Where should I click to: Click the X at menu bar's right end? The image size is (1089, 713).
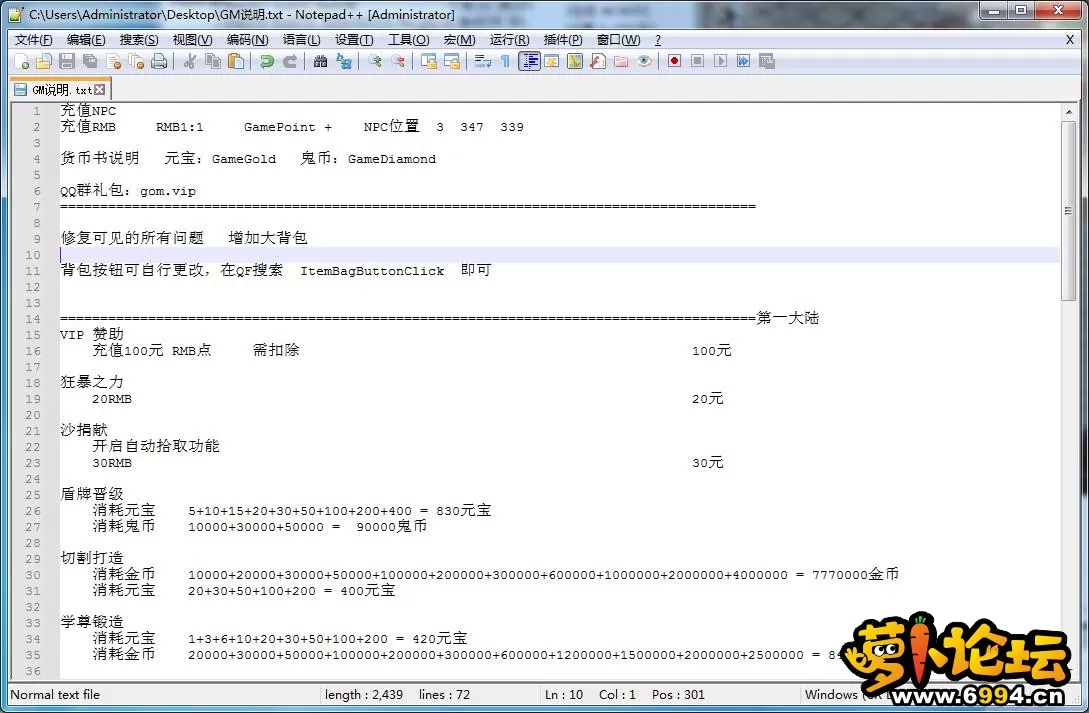tap(1070, 40)
